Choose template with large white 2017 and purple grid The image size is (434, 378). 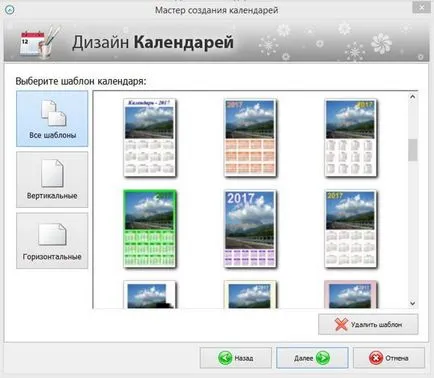[x=250, y=229]
